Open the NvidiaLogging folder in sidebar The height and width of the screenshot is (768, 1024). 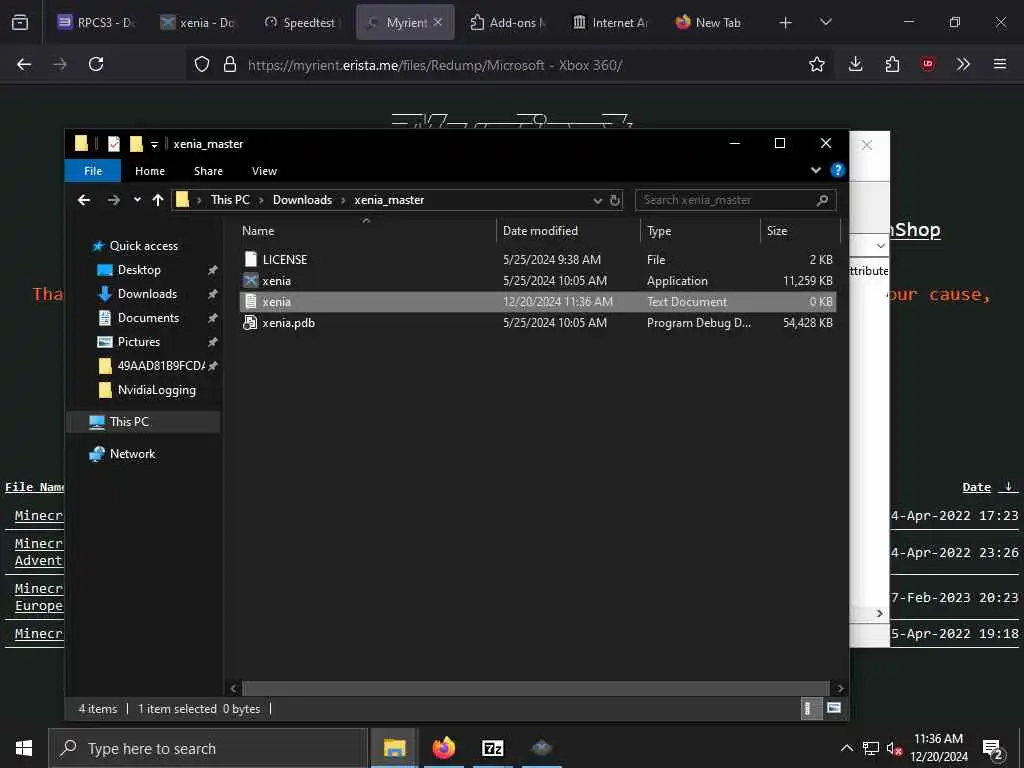click(156, 391)
